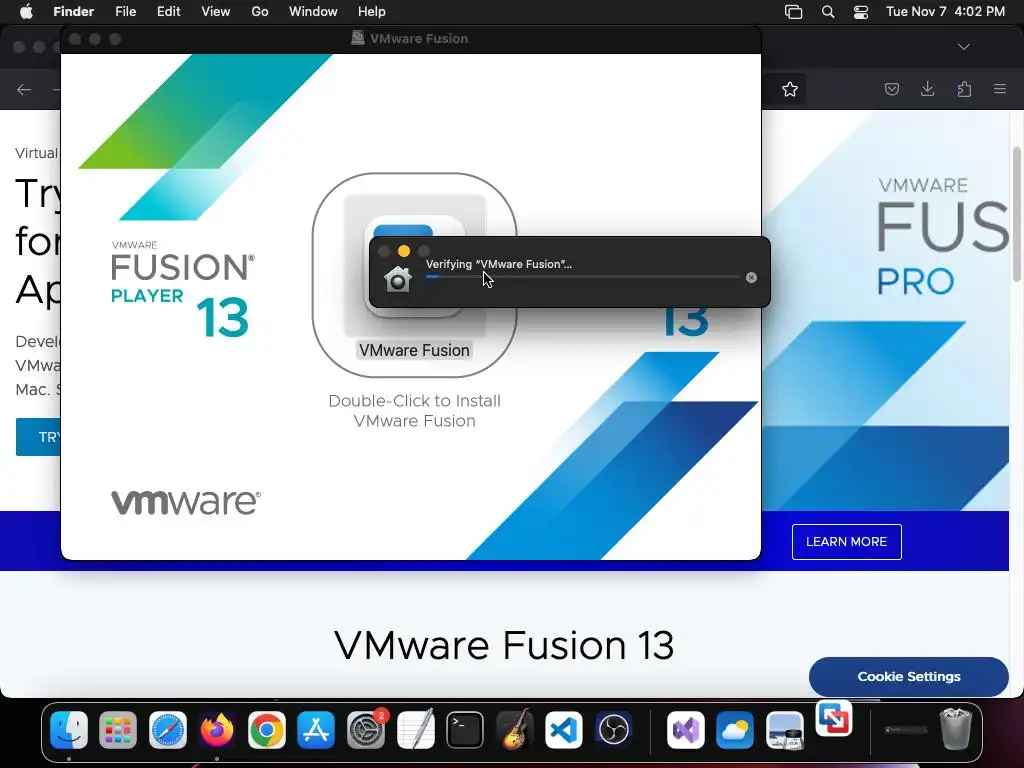The height and width of the screenshot is (768, 1024).
Task: Open the Firefox hamburger application menu
Action: coord(1000,89)
